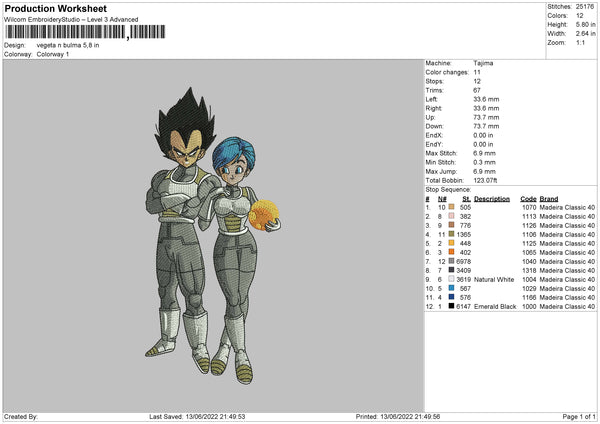Select the Height value '5.80 in'

pyautogui.click(x=585, y=24)
